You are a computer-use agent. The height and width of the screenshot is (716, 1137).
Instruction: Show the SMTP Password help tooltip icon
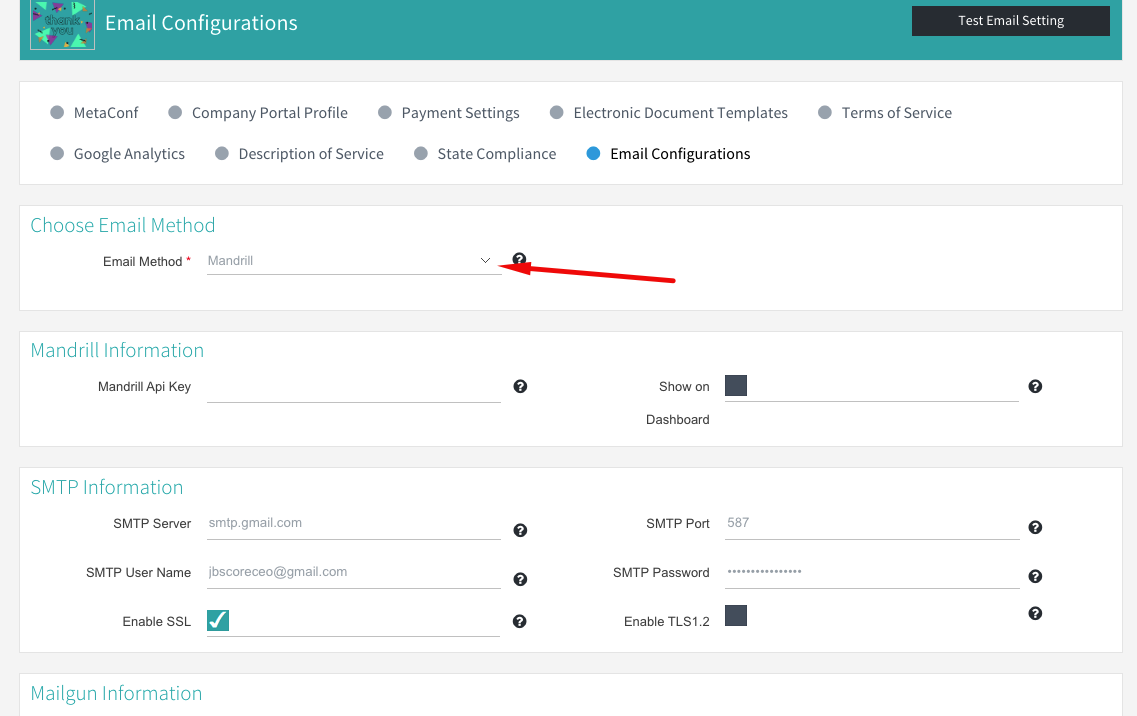tap(1035, 576)
